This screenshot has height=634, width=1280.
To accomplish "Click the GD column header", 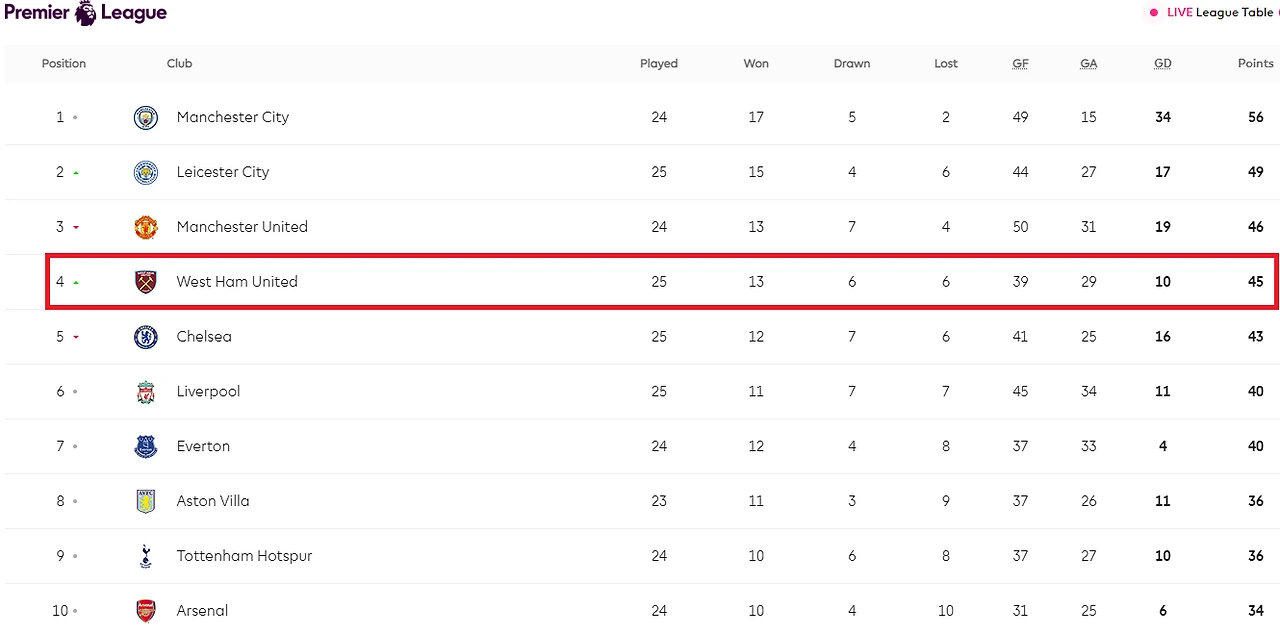I will click(1162, 63).
